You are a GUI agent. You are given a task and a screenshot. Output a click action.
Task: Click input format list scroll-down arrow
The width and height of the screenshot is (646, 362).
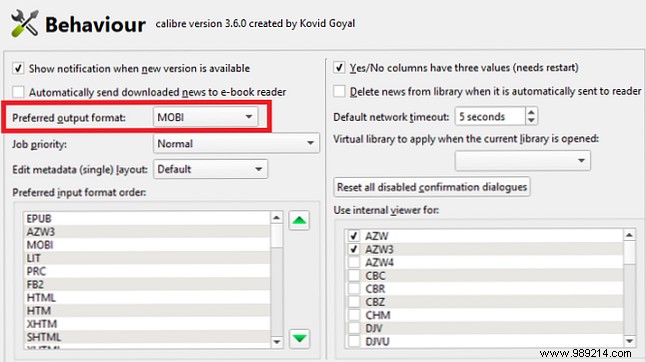click(x=276, y=342)
